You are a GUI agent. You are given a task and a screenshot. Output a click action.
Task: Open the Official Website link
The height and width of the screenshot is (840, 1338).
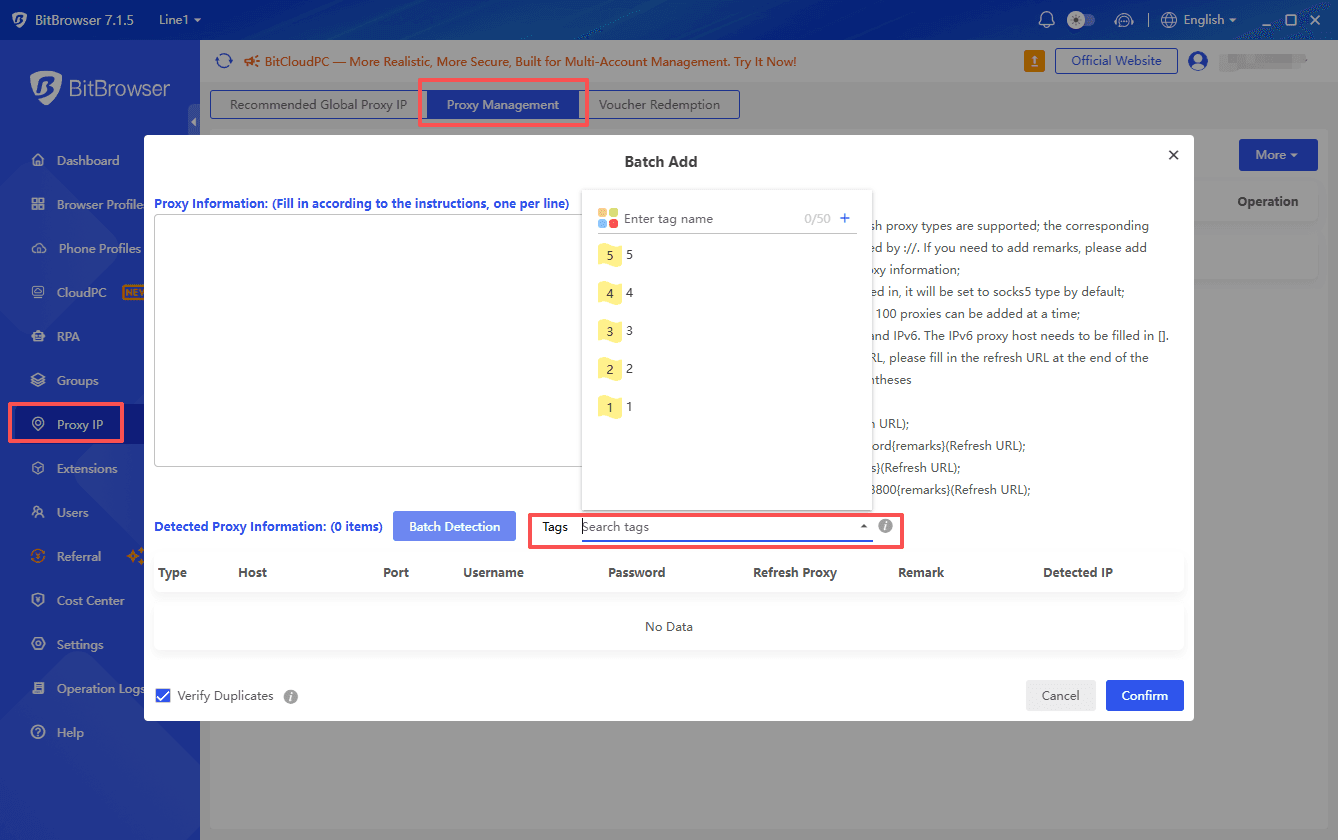(1116, 61)
